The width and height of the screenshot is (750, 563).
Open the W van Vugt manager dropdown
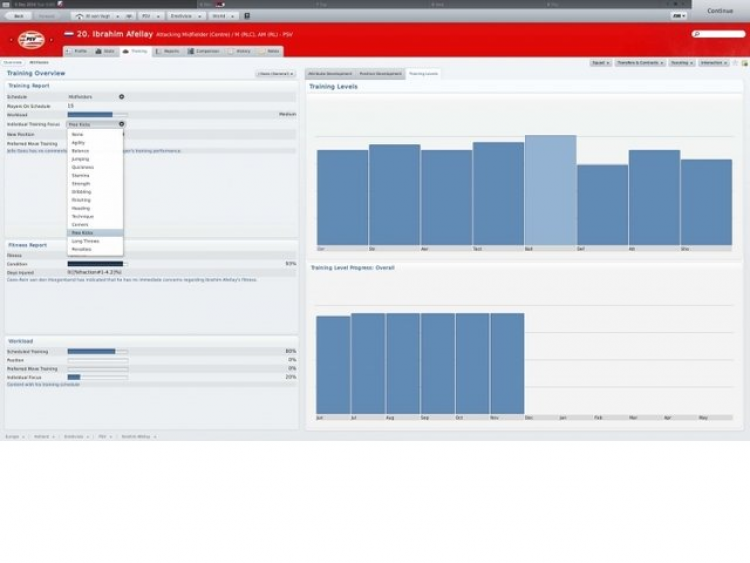point(98,16)
